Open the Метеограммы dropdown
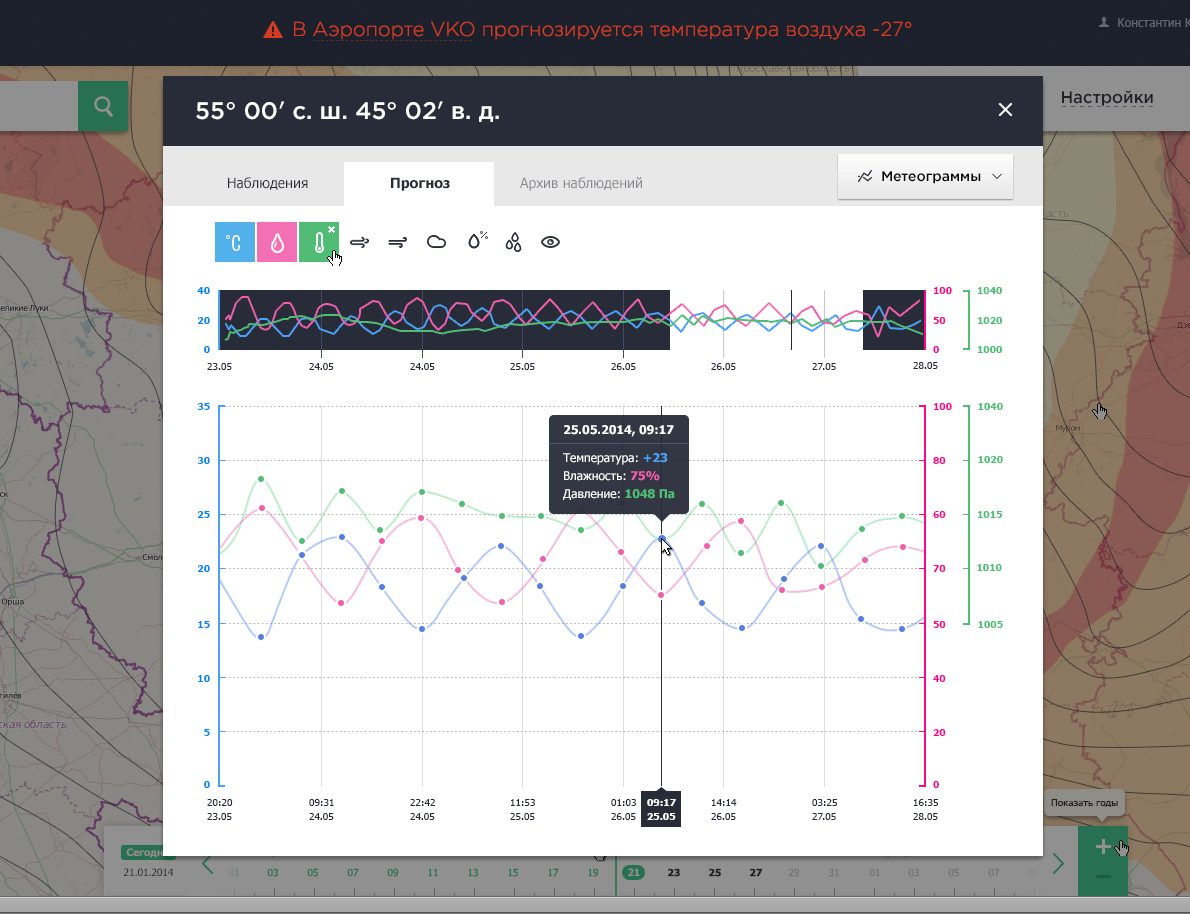1190x914 pixels. 925,177
